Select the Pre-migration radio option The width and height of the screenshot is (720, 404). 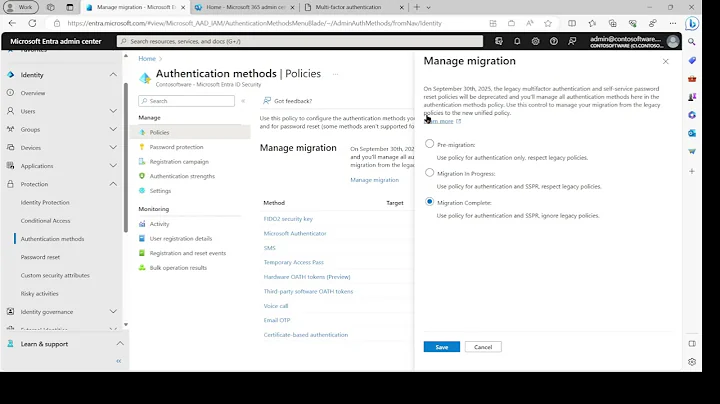[x=429, y=144]
